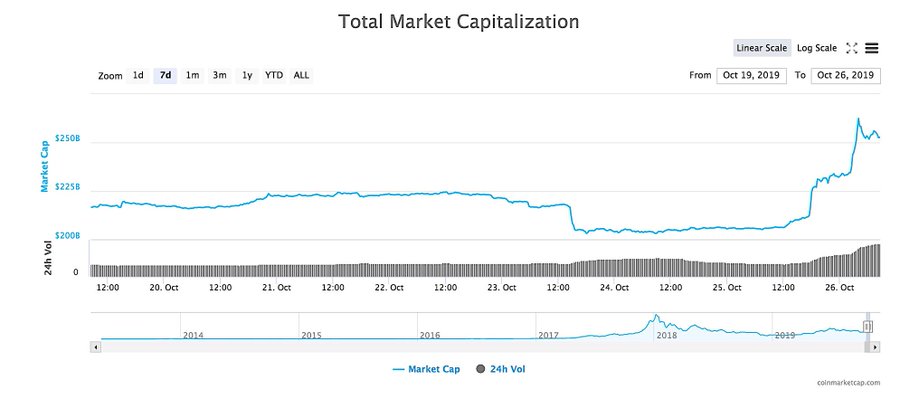Toggle fullscreen chart view icon
Viewport: 900px width, 399px height.
(x=852, y=48)
